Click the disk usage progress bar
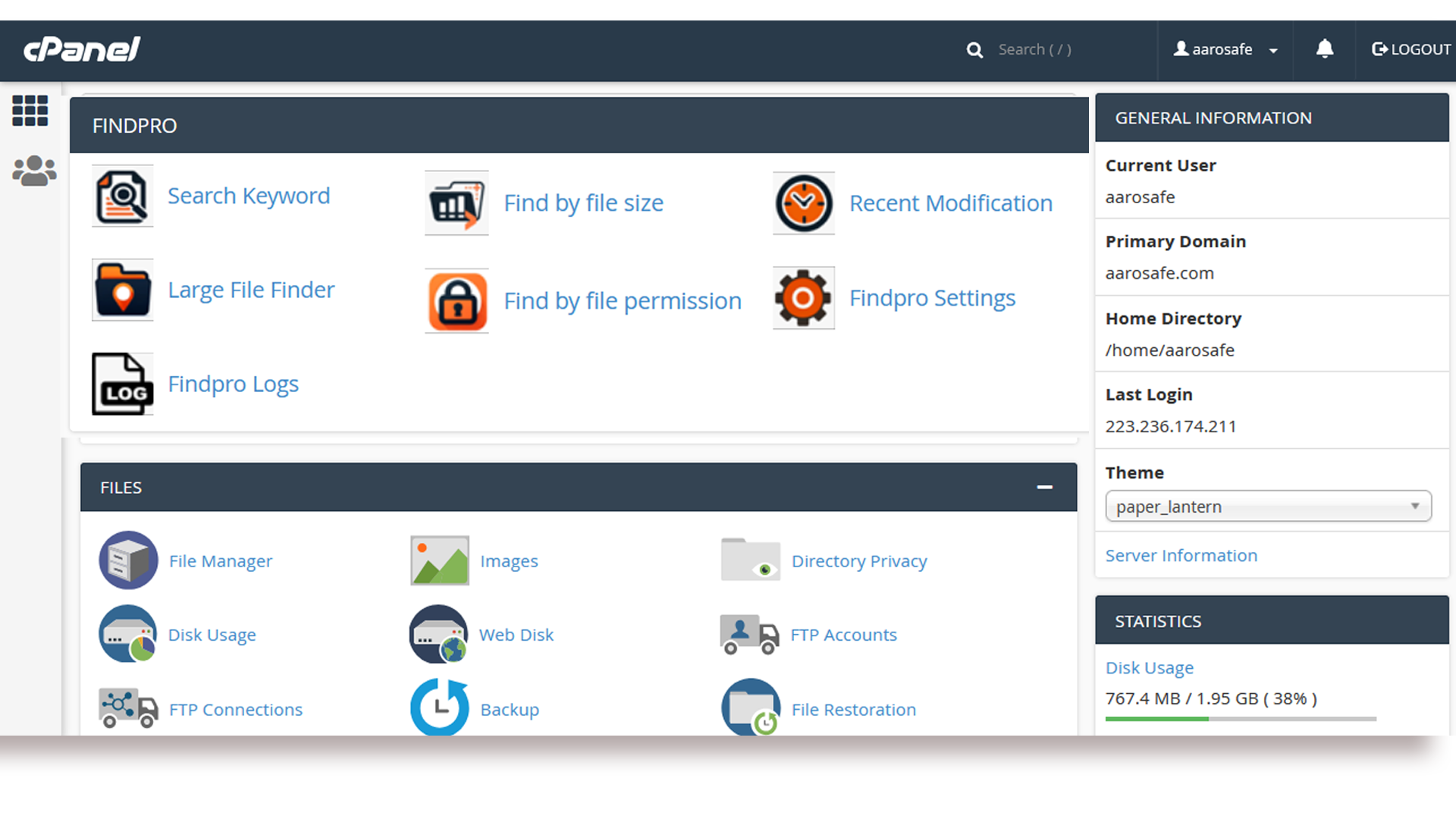 point(1241,719)
